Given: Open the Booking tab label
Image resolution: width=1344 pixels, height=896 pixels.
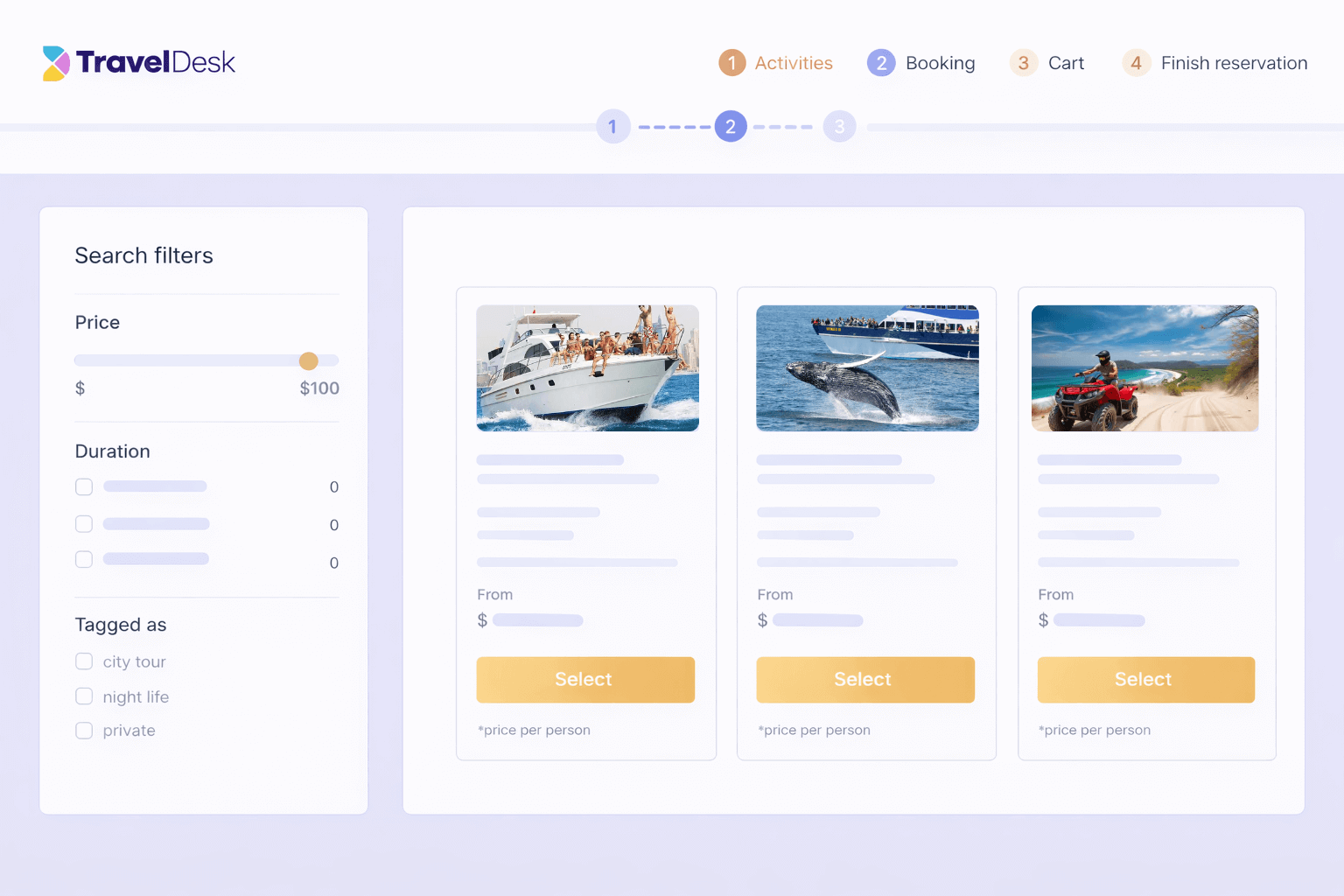Looking at the screenshot, I should (940, 63).
